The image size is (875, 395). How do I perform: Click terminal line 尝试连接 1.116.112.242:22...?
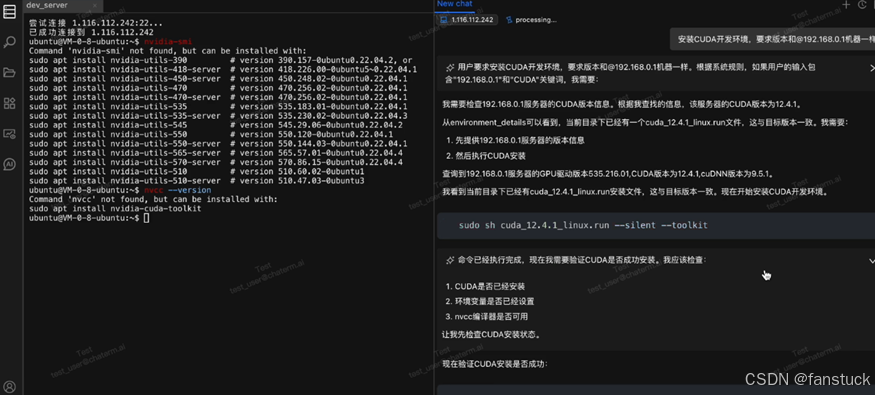click(96, 23)
